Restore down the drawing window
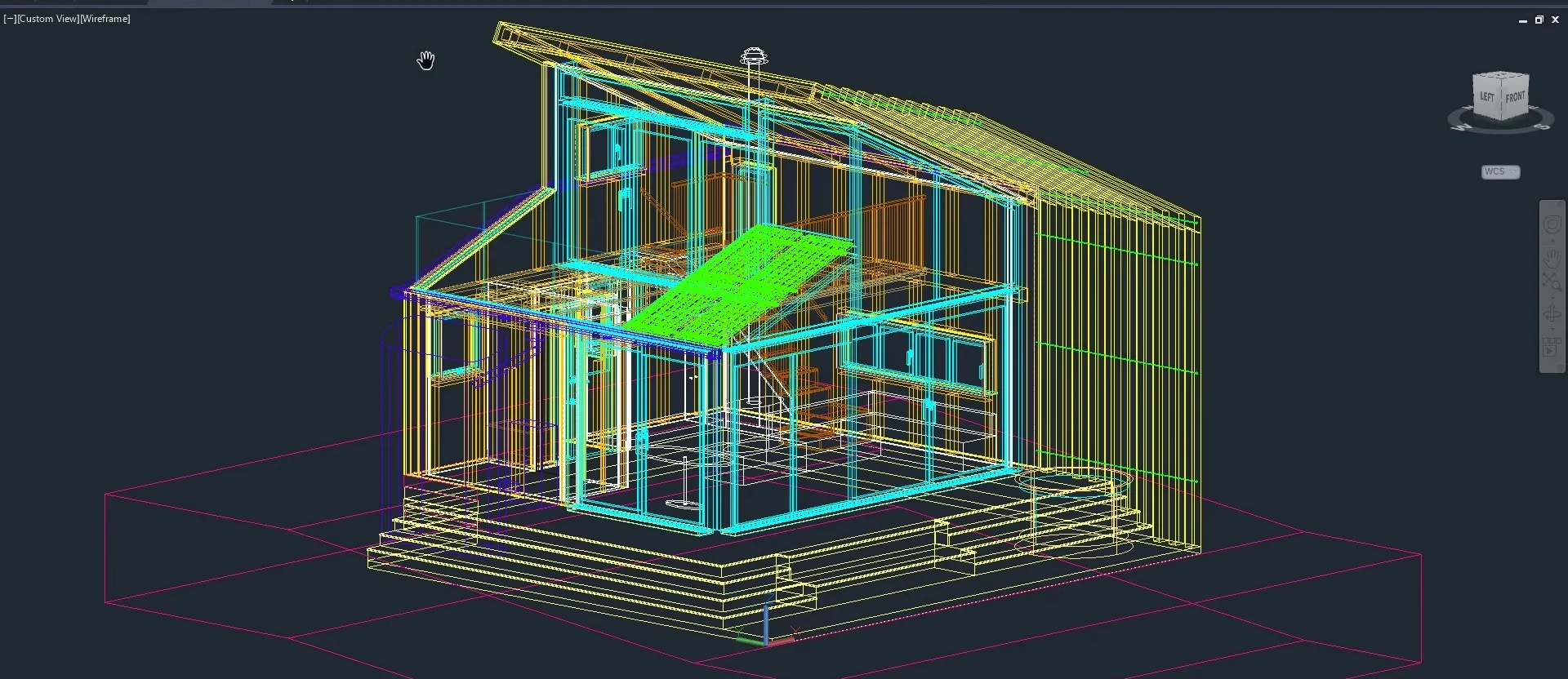This screenshot has width=1568, height=679. pyautogui.click(x=1539, y=20)
